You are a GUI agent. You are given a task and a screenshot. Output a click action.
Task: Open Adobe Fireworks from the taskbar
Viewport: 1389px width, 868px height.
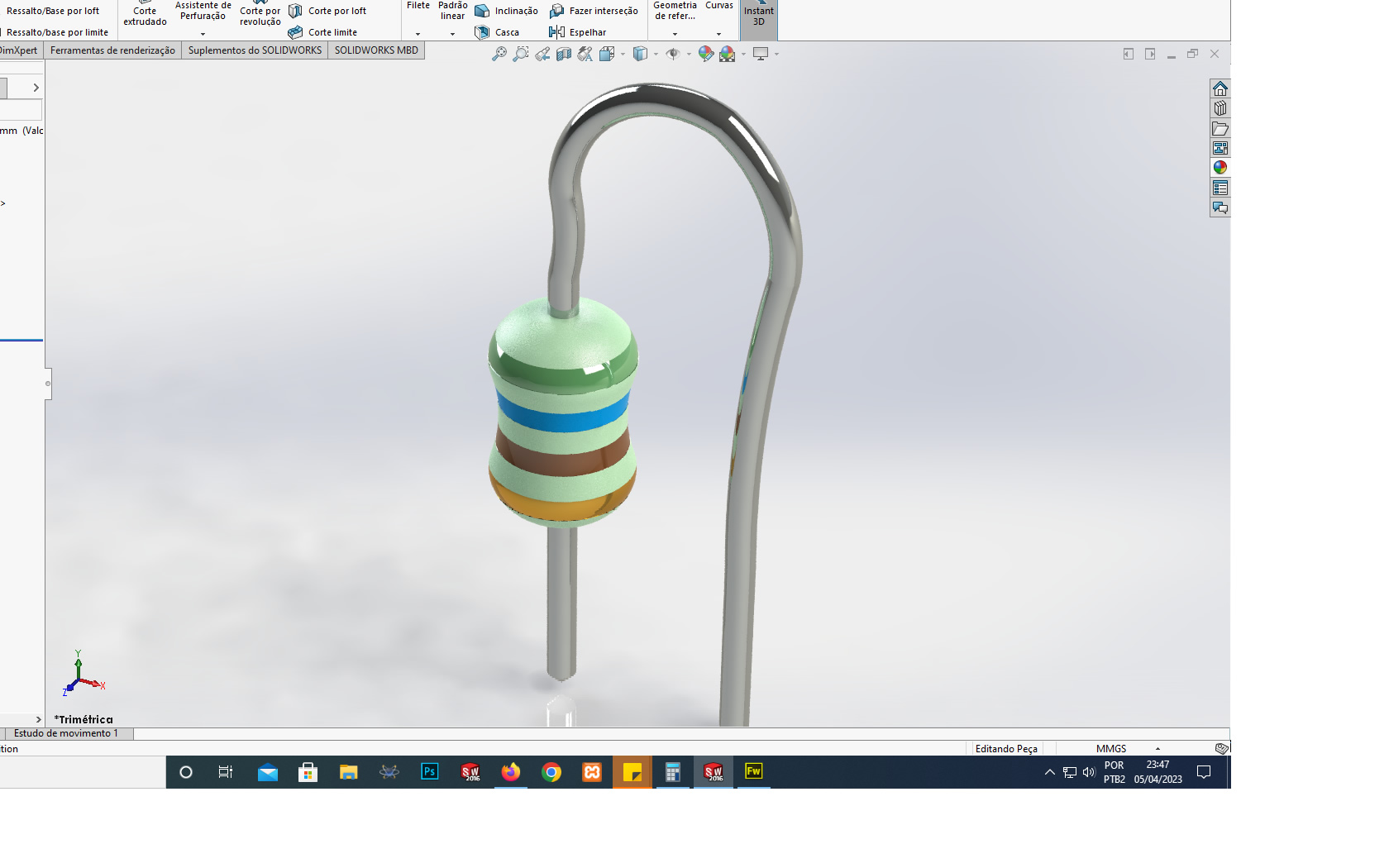click(x=754, y=772)
